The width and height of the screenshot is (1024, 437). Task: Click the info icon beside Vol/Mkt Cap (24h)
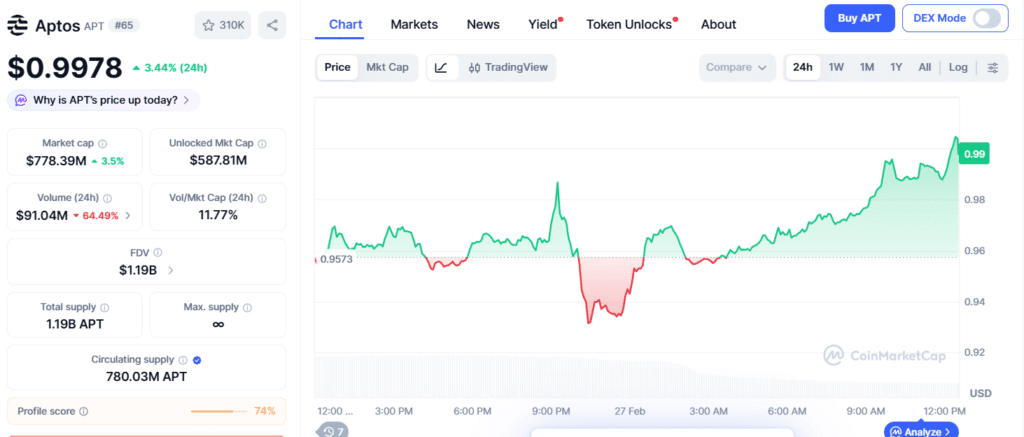(262, 198)
